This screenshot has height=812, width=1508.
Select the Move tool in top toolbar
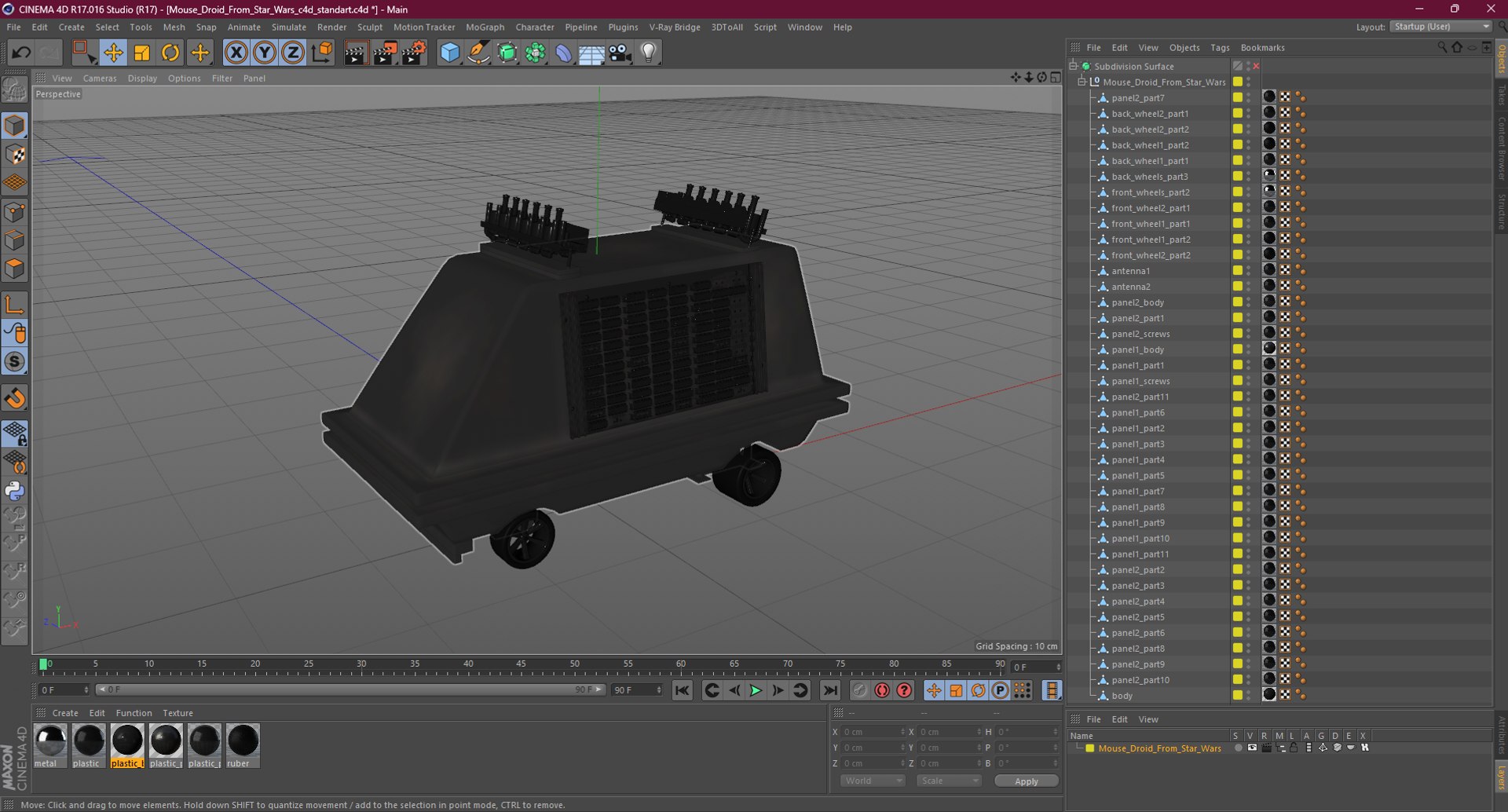point(113,53)
